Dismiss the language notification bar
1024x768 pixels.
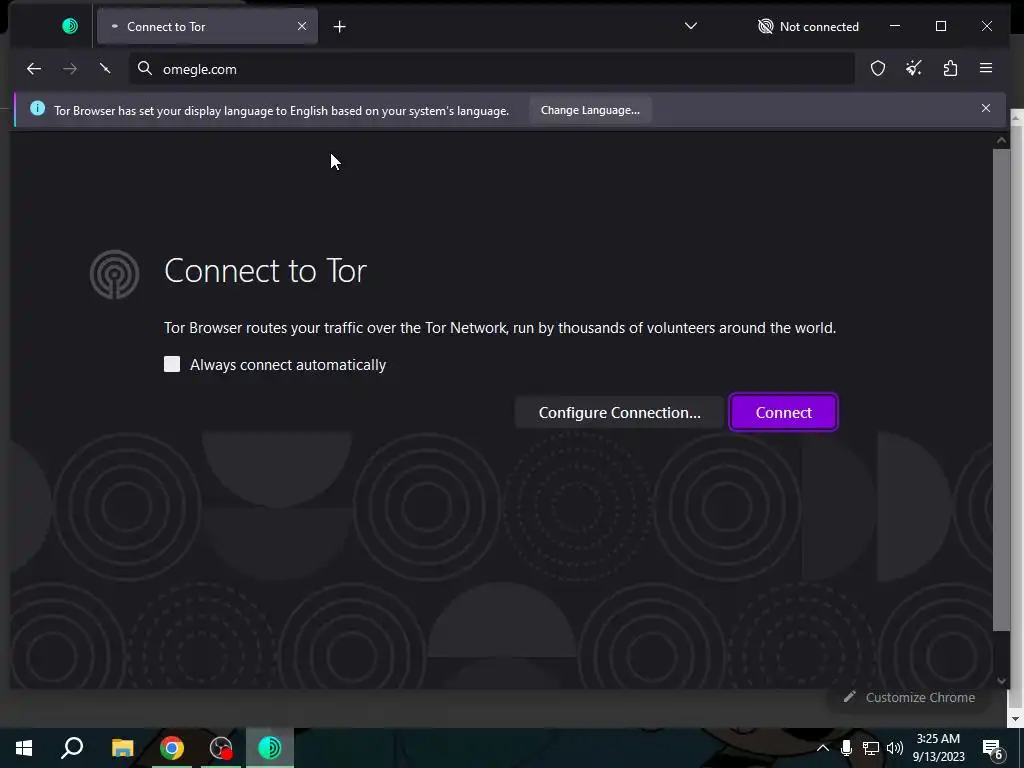tap(985, 108)
